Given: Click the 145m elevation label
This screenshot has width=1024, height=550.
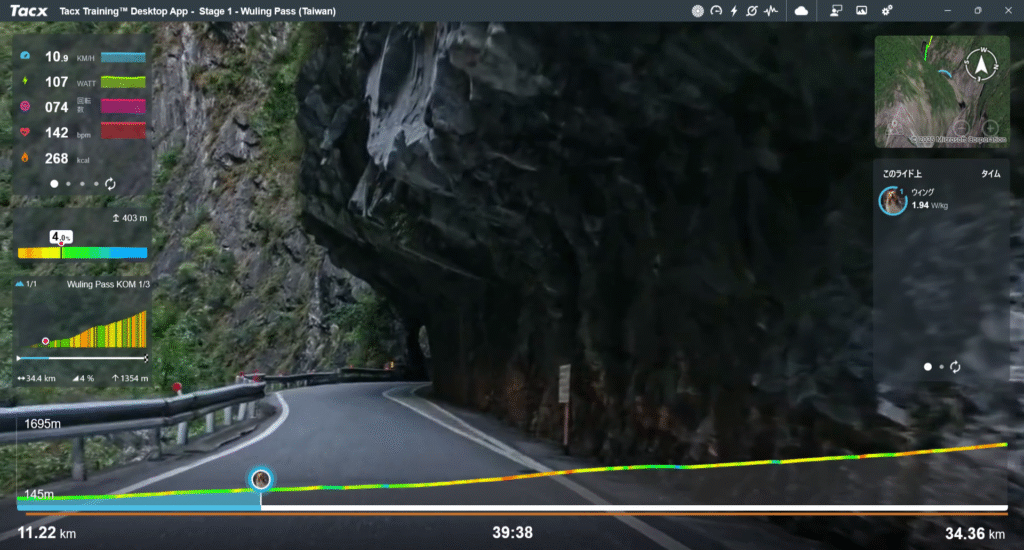Looking at the screenshot, I should point(39,494).
